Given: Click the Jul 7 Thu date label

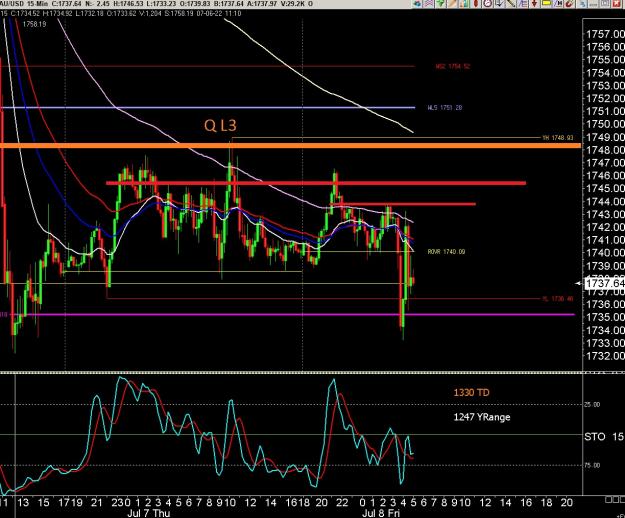Looking at the screenshot, I should 148,513.
